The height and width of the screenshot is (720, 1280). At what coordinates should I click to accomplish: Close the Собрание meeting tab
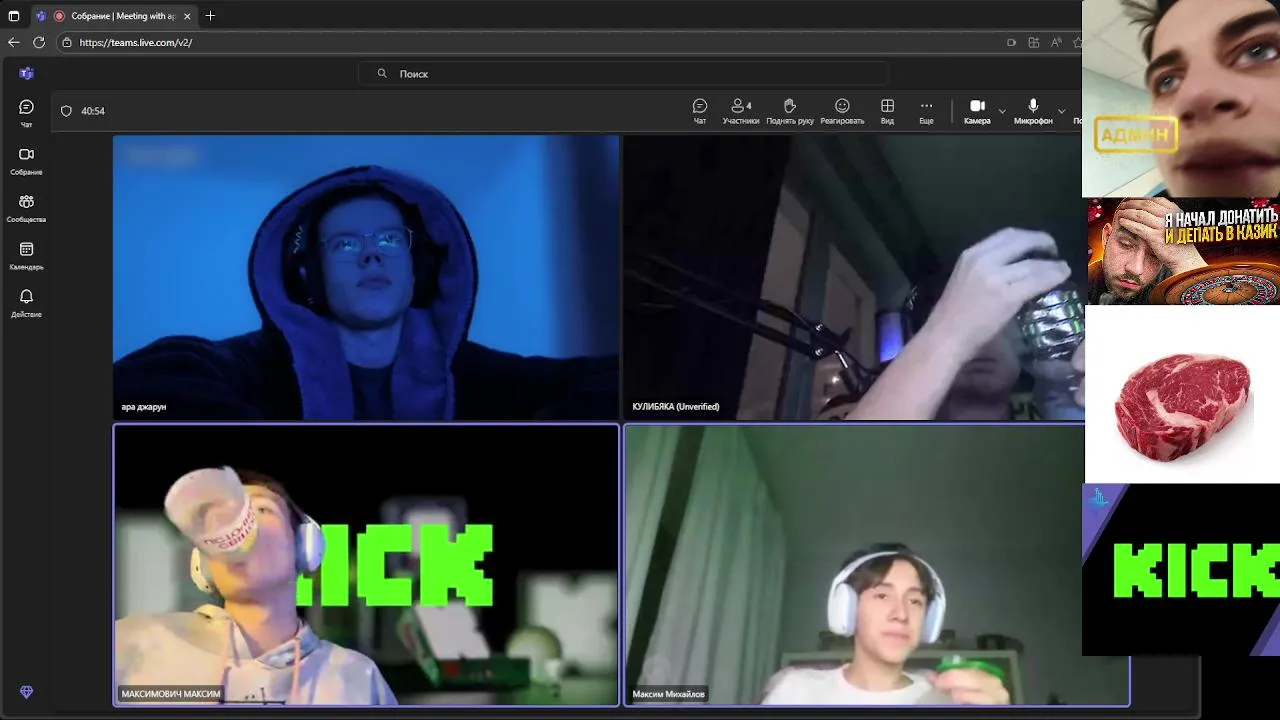pyautogui.click(x=187, y=16)
